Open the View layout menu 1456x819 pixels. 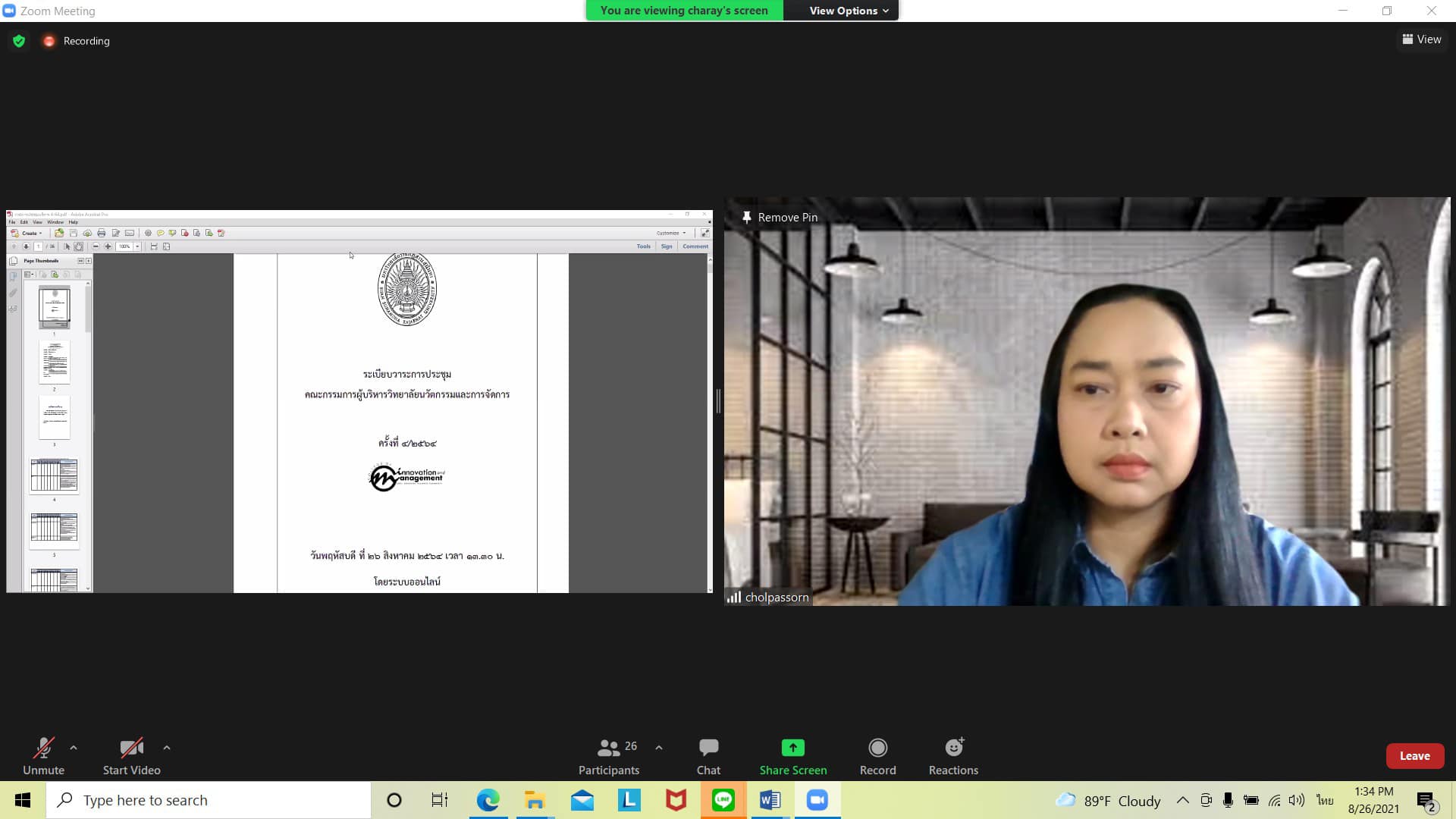click(1422, 39)
